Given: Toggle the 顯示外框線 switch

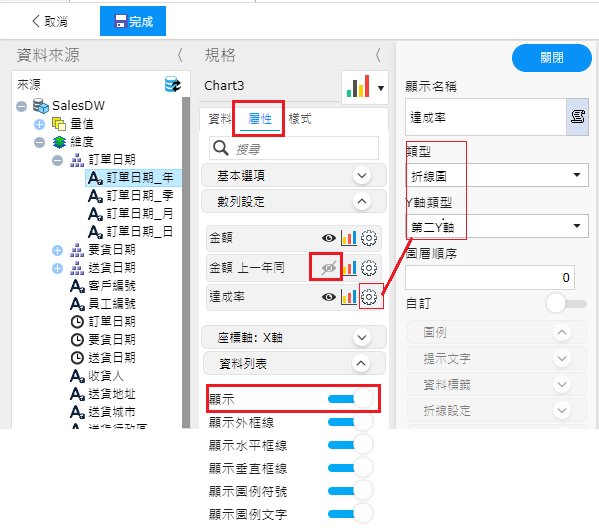Looking at the screenshot, I should [x=350, y=422].
